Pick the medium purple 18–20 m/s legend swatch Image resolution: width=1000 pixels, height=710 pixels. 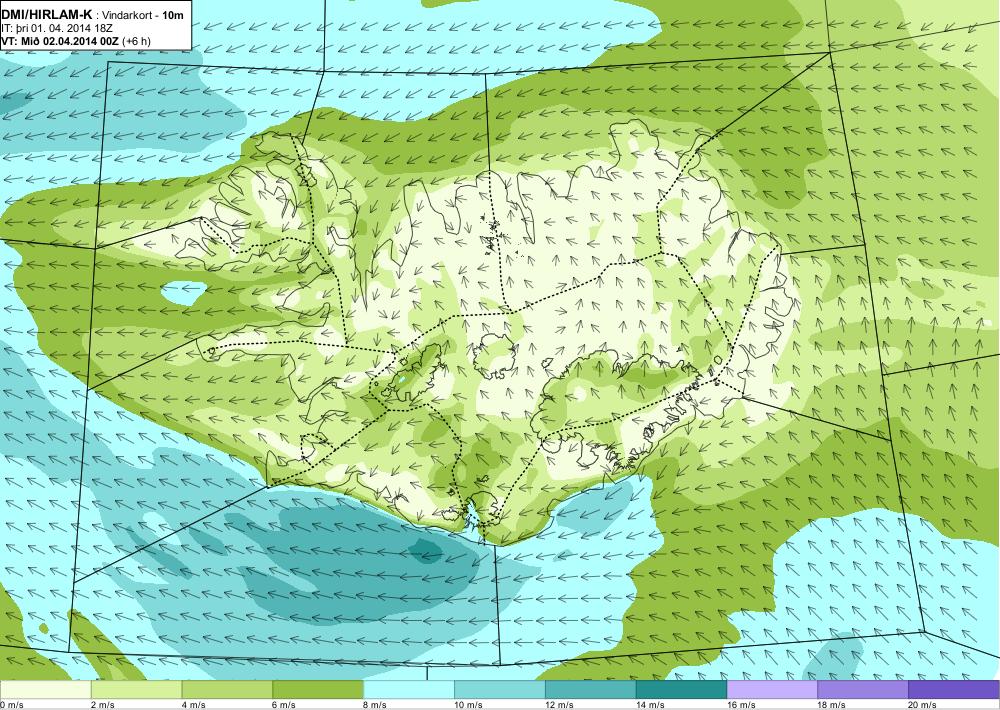tap(864, 690)
